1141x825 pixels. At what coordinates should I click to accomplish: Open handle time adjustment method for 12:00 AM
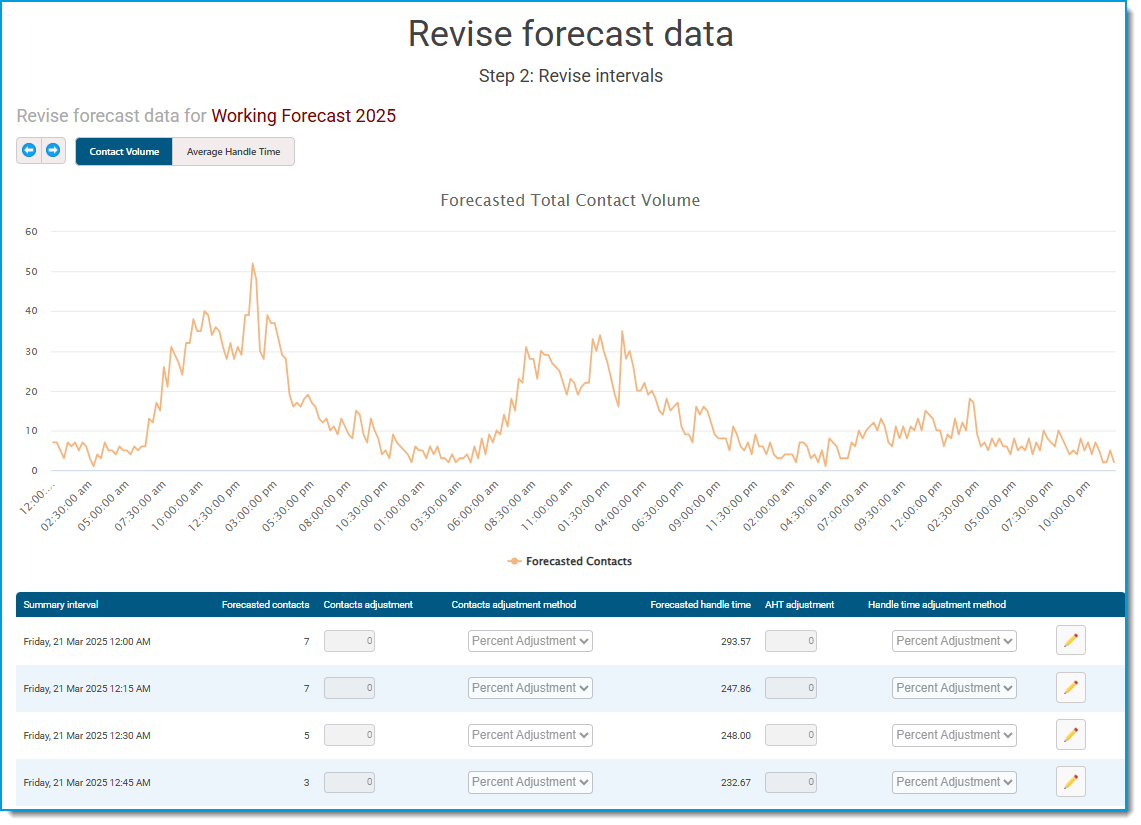click(x=954, y=641)
